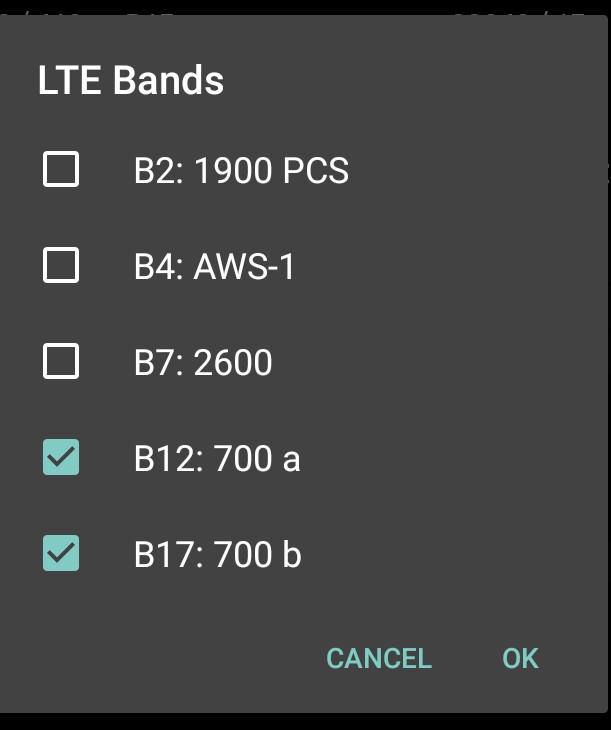Click the empty square icon beside B4
This screenshot has width=611, height=730.
(x=61, y=266)
